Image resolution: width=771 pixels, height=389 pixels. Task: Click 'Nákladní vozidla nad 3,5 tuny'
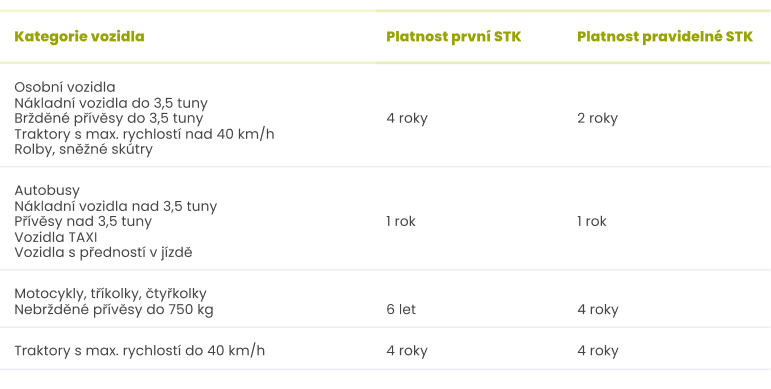click(116, 206)
